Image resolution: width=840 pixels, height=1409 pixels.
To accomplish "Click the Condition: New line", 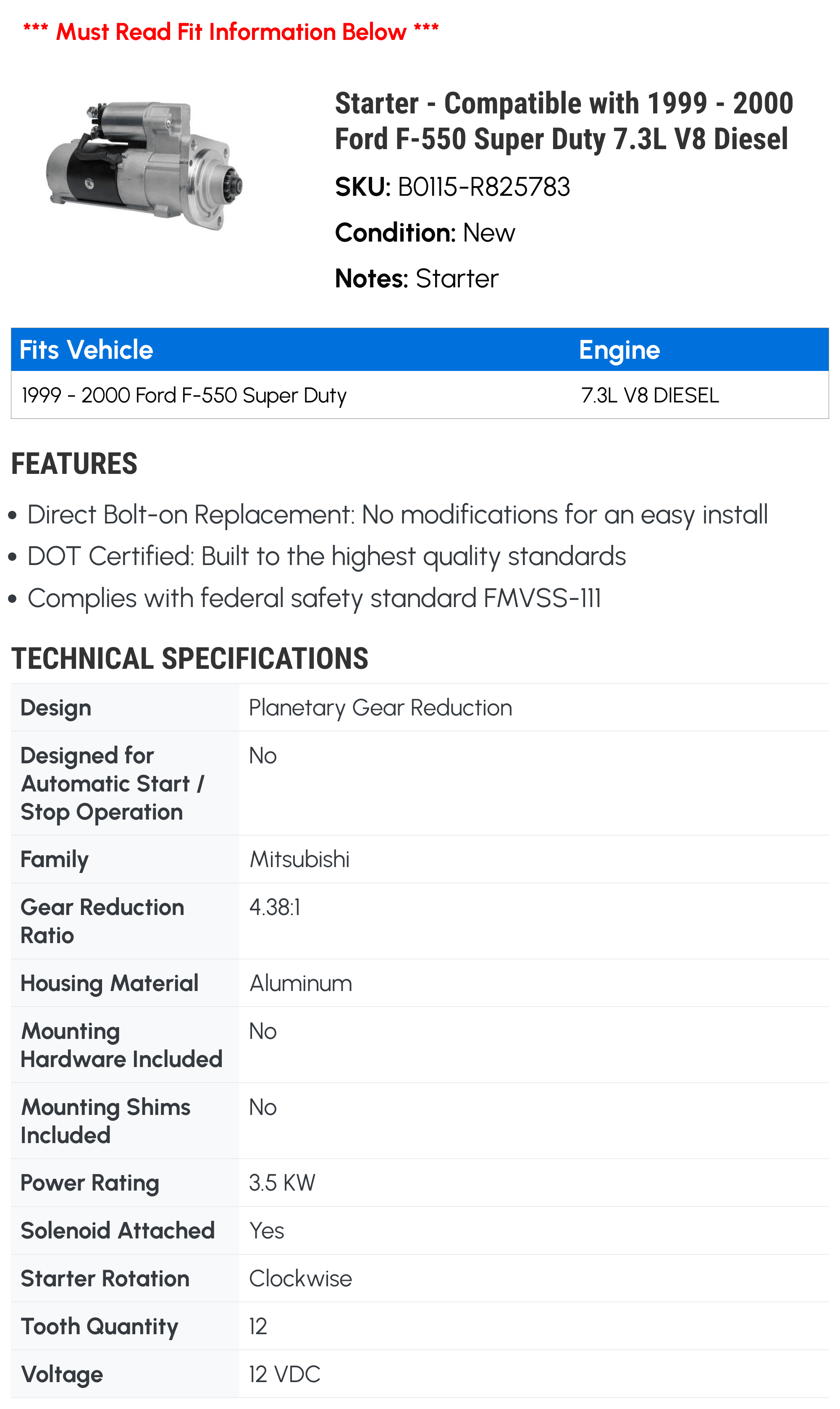I will pyautogui.click(x=425, y=233).
